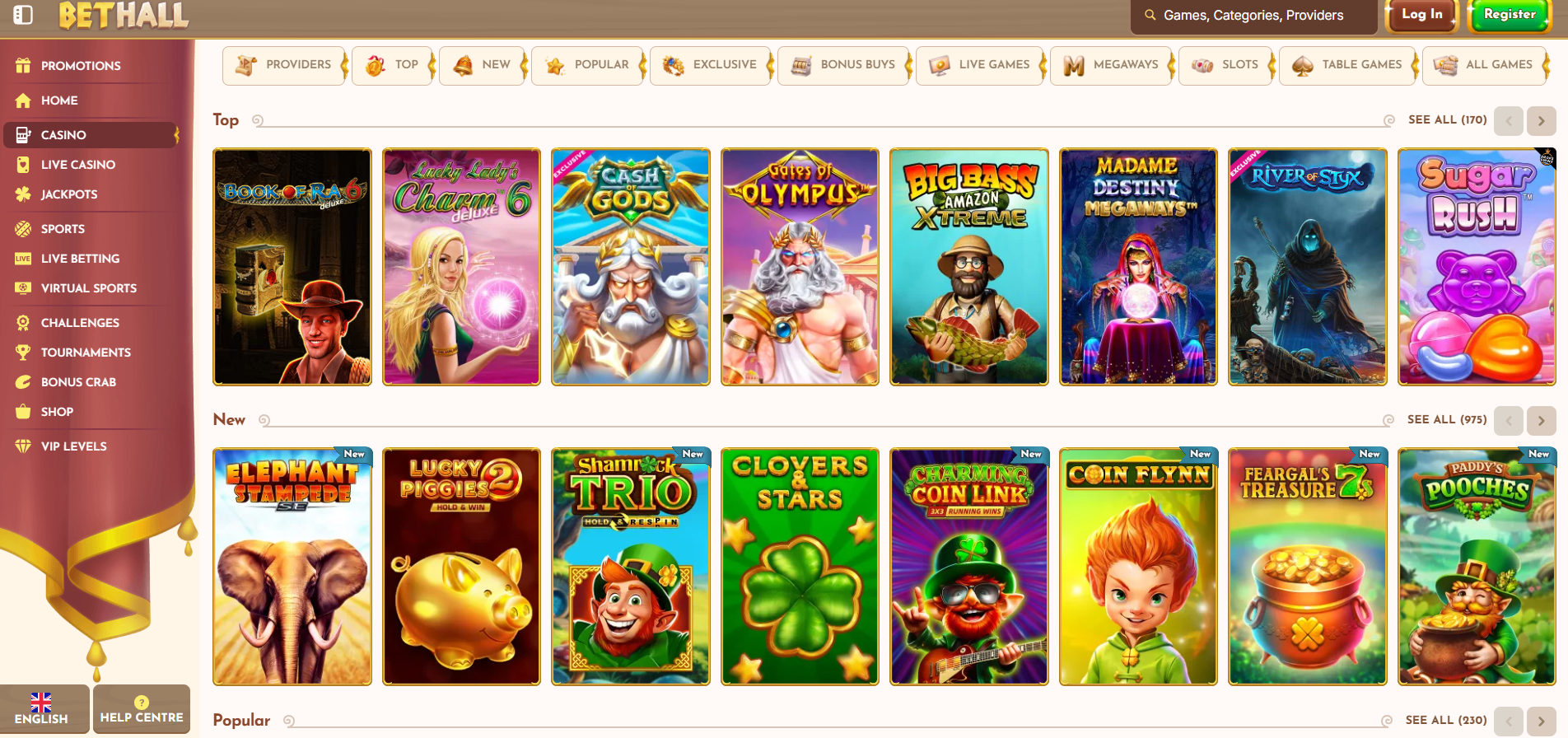This screenshot has height=738, width=1568.
Task: Click the Live Betting icon
Action: [23, 259]
